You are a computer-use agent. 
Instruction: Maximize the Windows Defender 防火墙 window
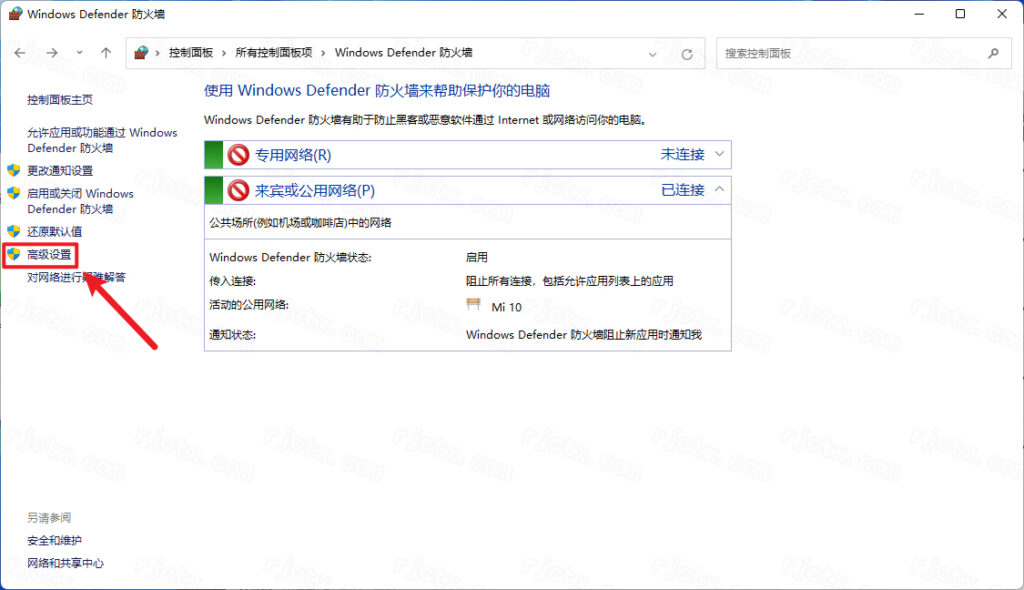[960, 14]
